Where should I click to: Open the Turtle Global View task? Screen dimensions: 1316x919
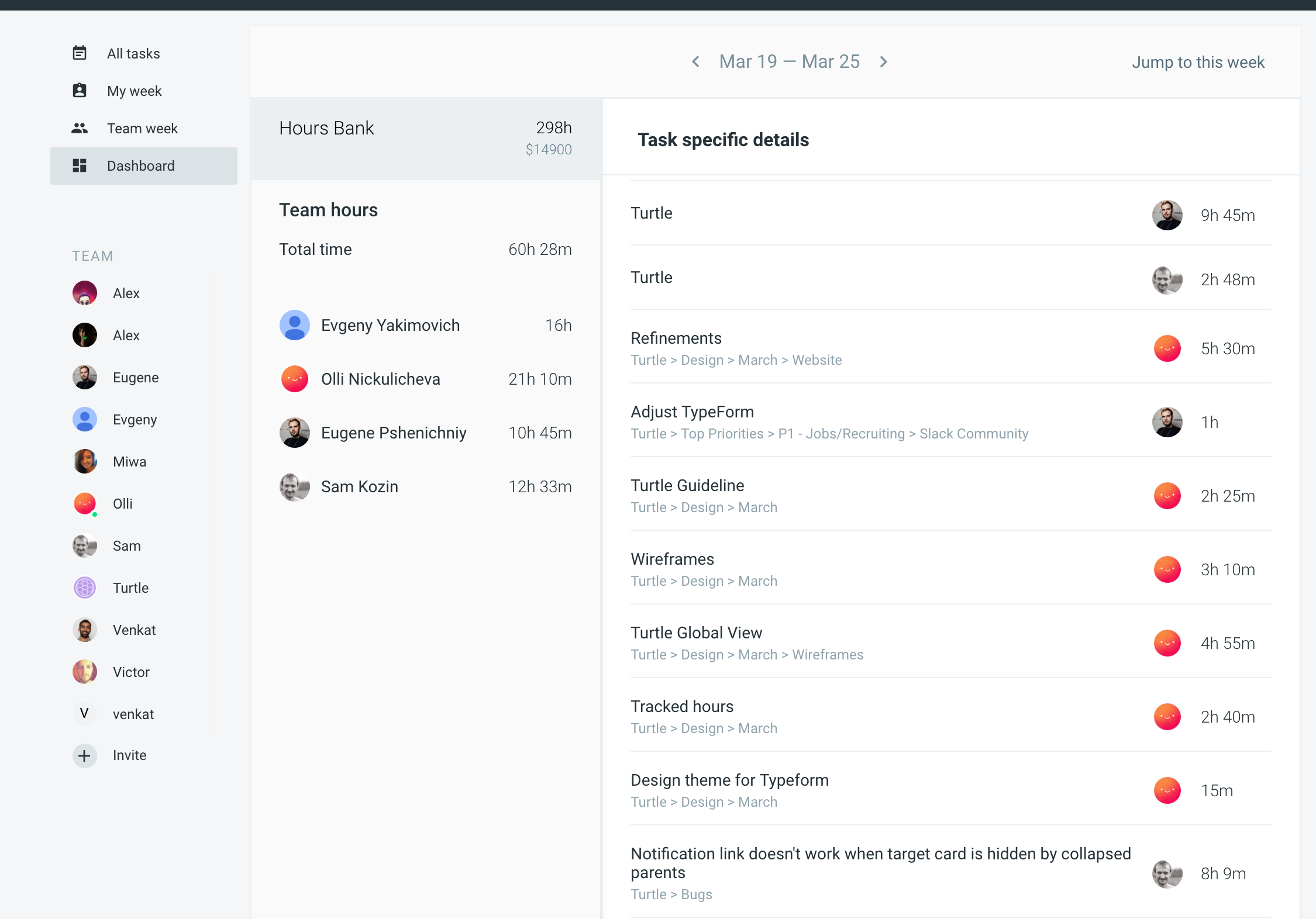696,633
